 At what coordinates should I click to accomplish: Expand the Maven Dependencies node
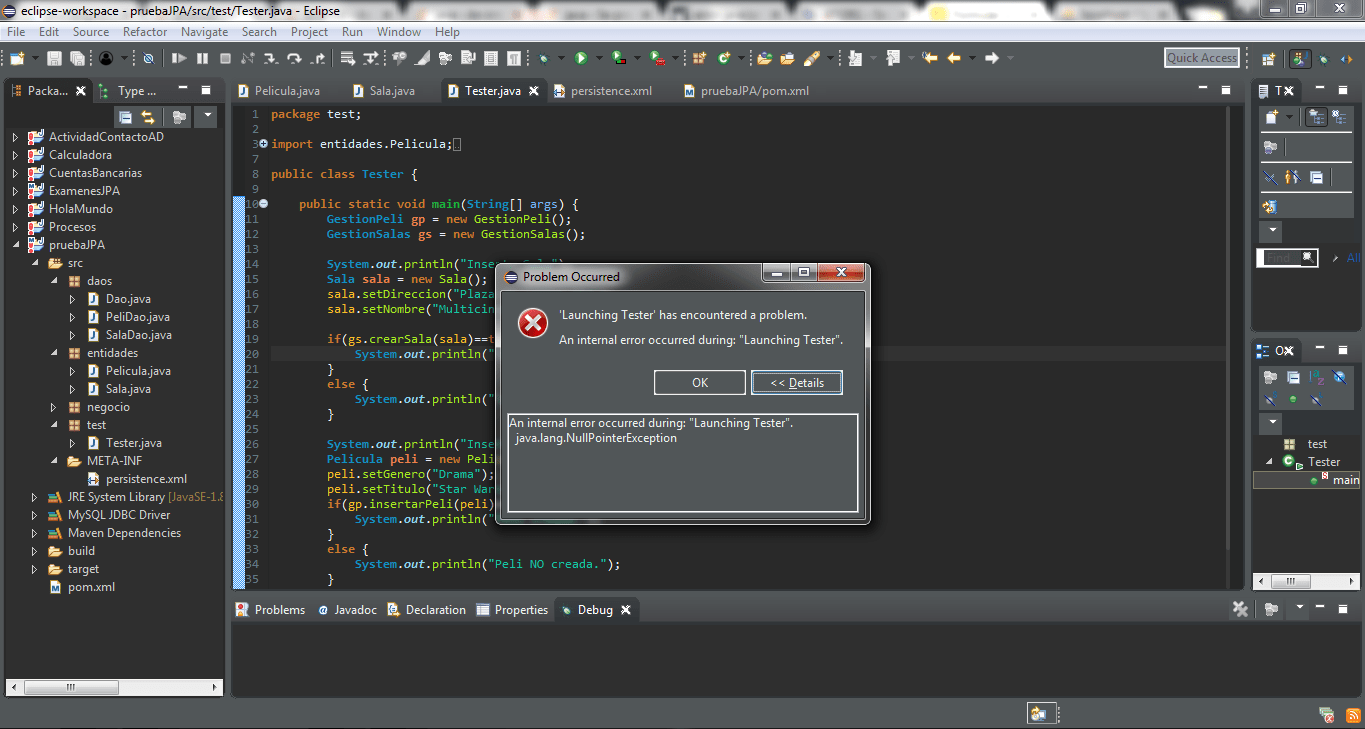(x=33, y=532)
